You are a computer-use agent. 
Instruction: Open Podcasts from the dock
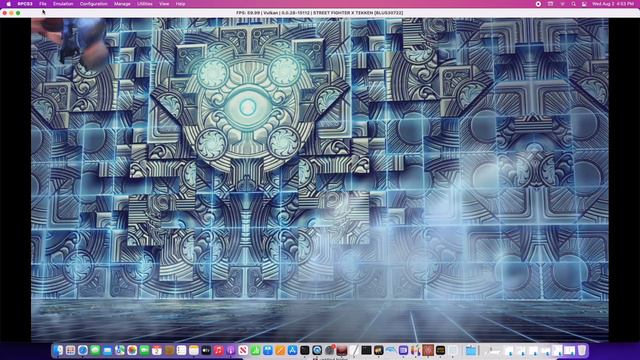click(x=231, y=350)
